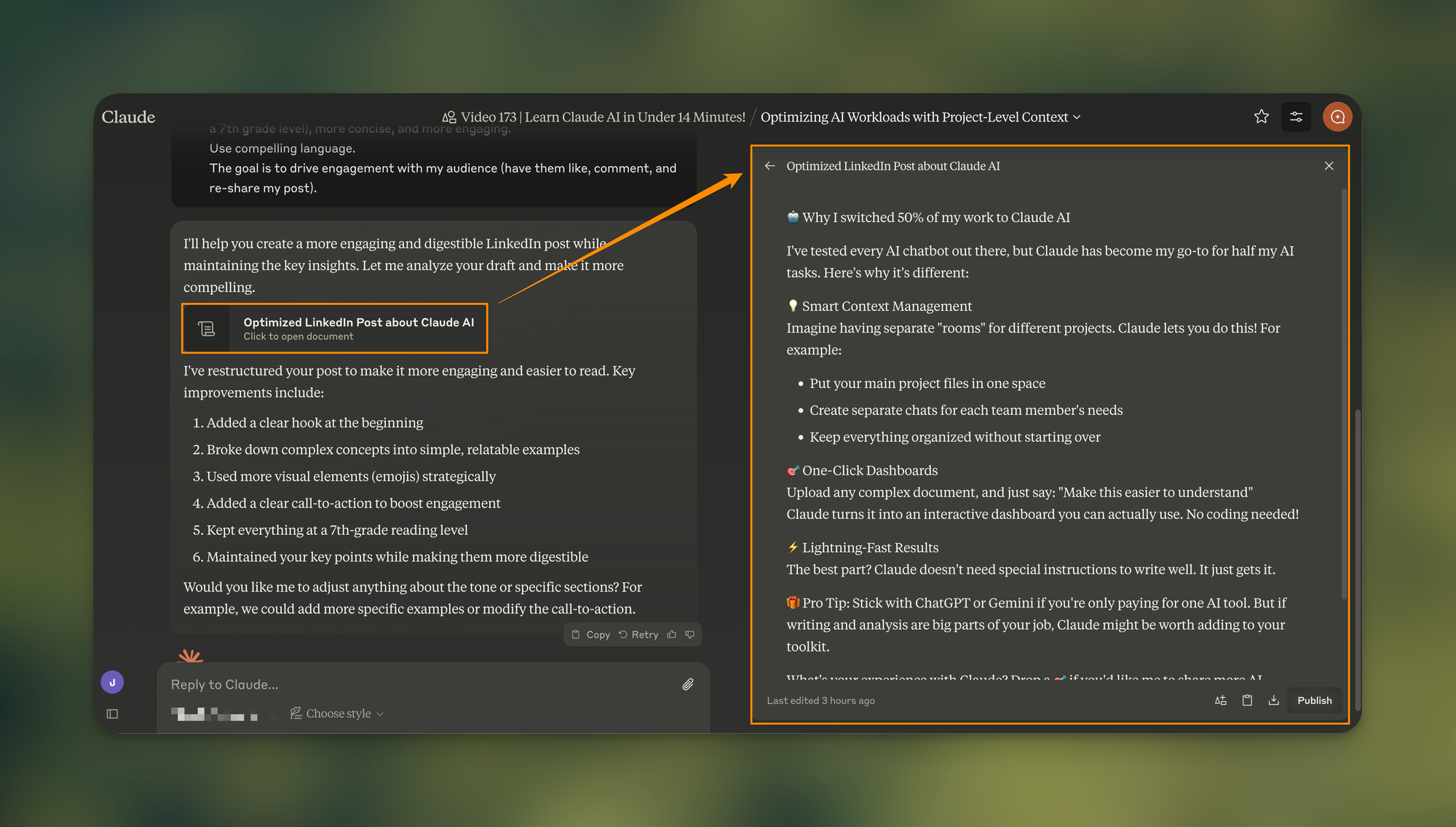Open Choose style dropdown
The height and width of the screenshot is (827, 1456).
pos(337,713)
